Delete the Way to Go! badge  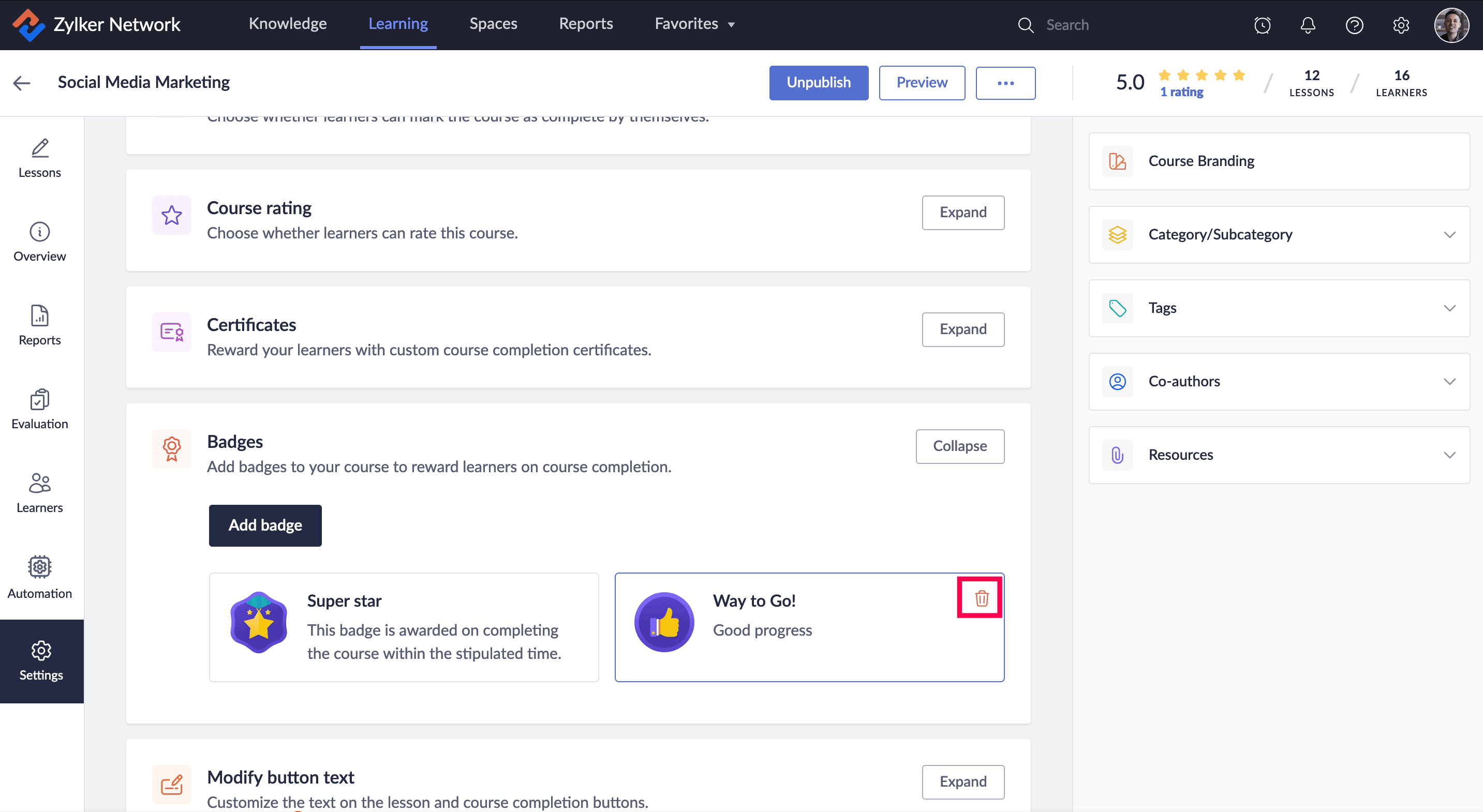point(981,598)
